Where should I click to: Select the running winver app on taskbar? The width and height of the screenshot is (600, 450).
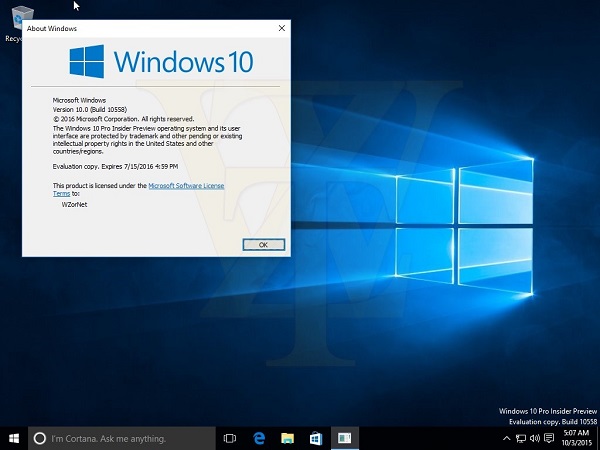pos(345,439)
